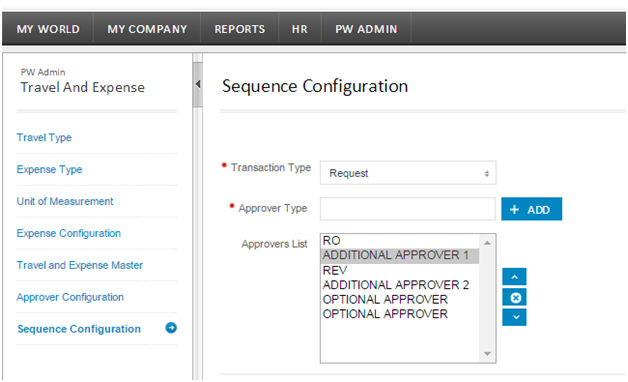This screenshot has height=382, width=628.
Task: Open the PW ADMIN menu
Action: coord(366,29)
